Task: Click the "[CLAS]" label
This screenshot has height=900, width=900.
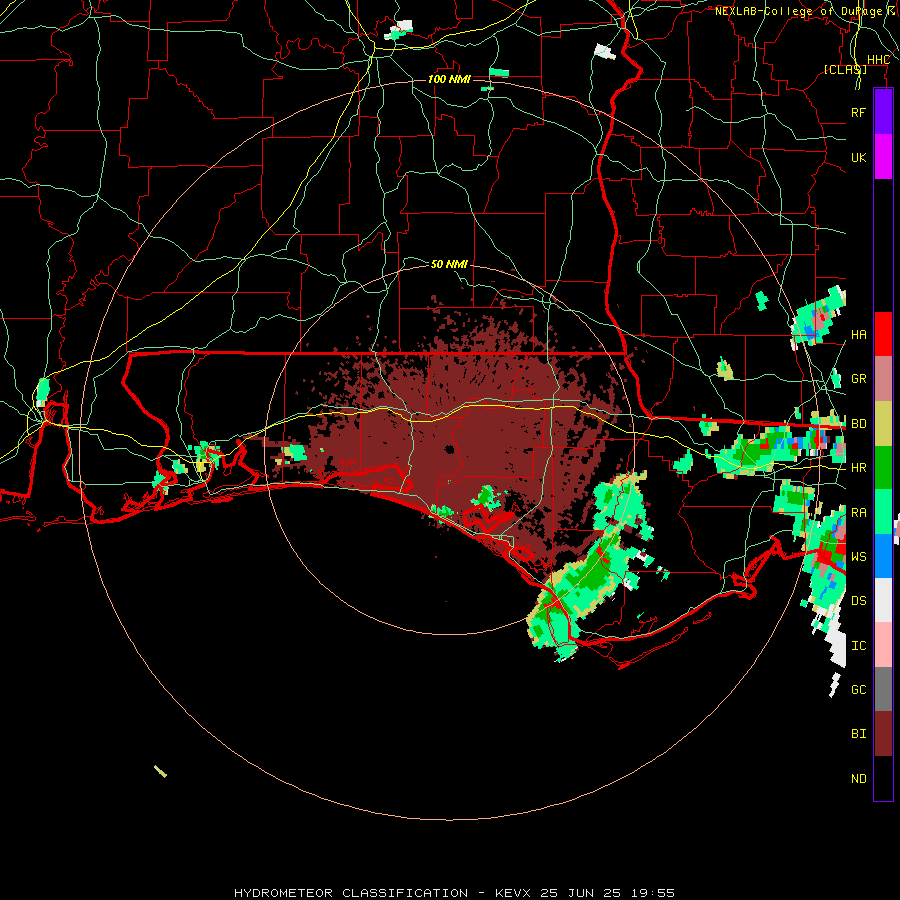Action: click(x=845, y=69)
